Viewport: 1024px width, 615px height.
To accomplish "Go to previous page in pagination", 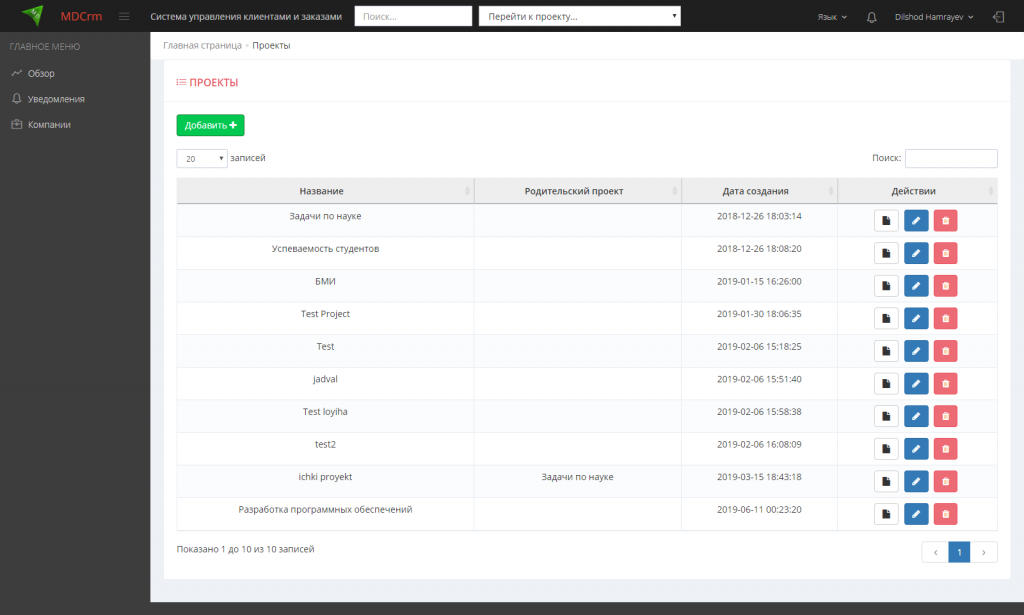I will coord(935,552).
